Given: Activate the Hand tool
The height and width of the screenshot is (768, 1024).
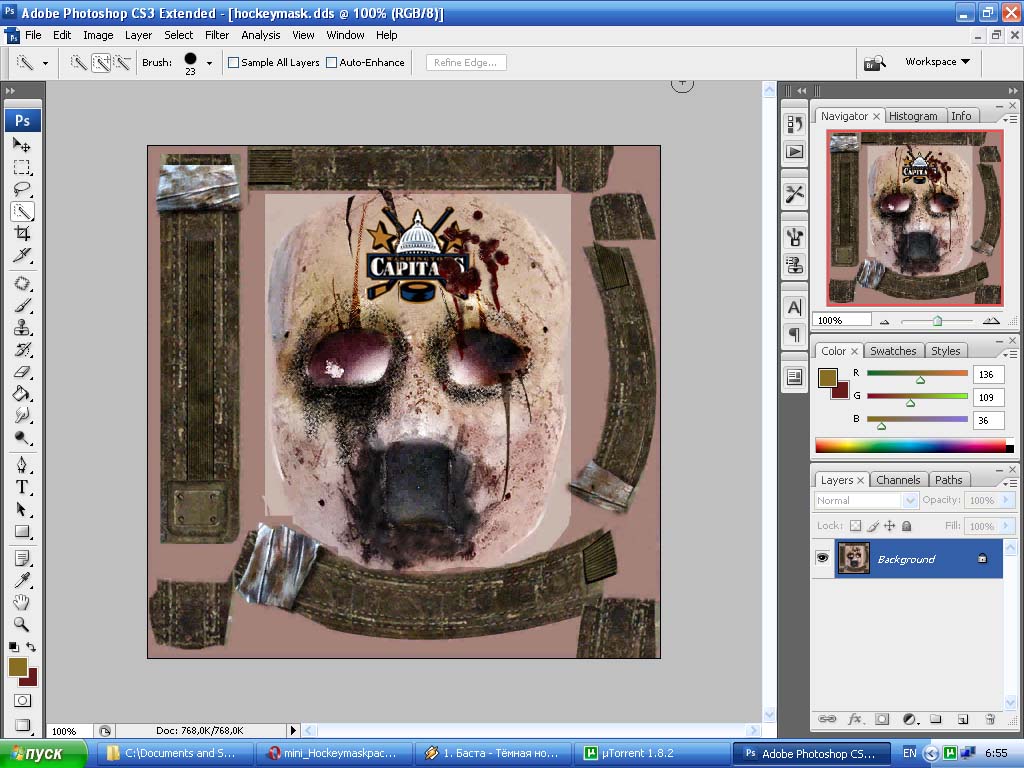Looking at the screenshot, I should click(22, 602).
